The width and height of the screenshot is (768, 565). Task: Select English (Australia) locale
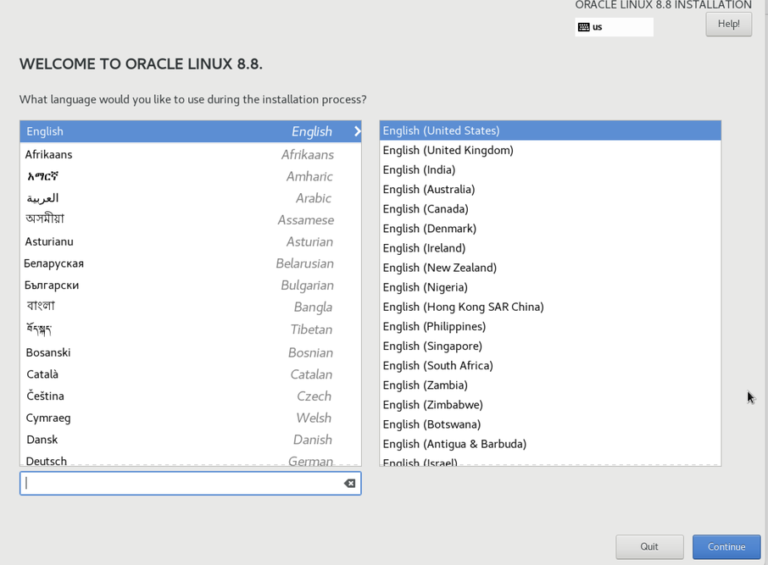(428, 189)
